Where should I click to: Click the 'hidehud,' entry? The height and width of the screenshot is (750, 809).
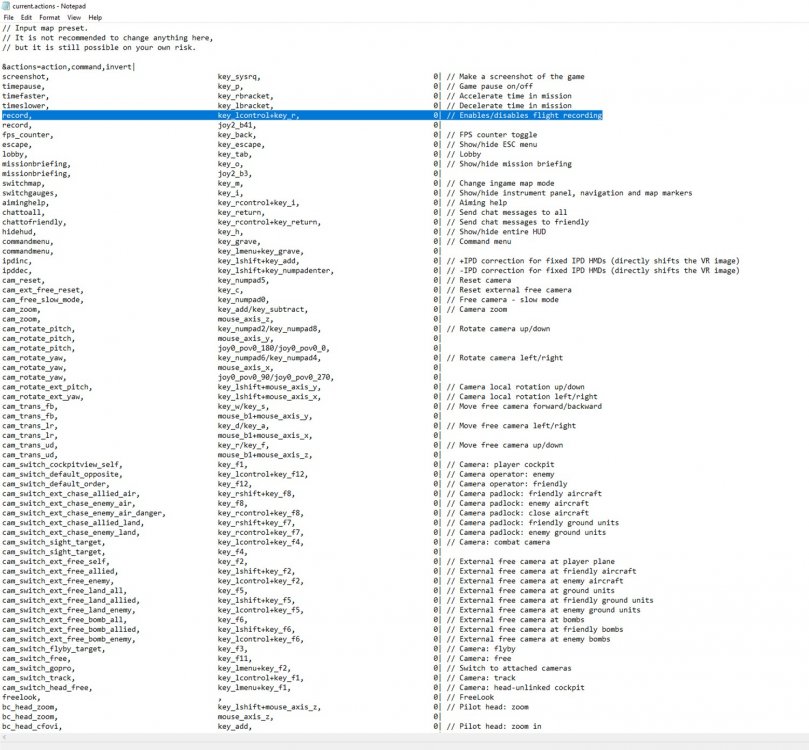(x=19, y=232)
